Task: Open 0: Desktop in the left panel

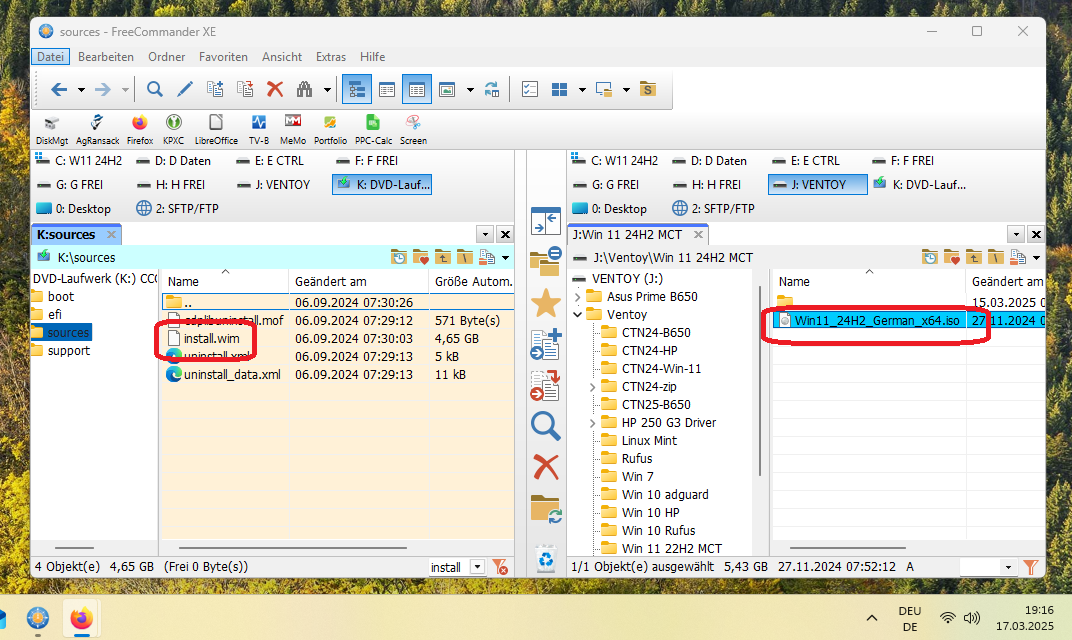Action: point(73,209)
